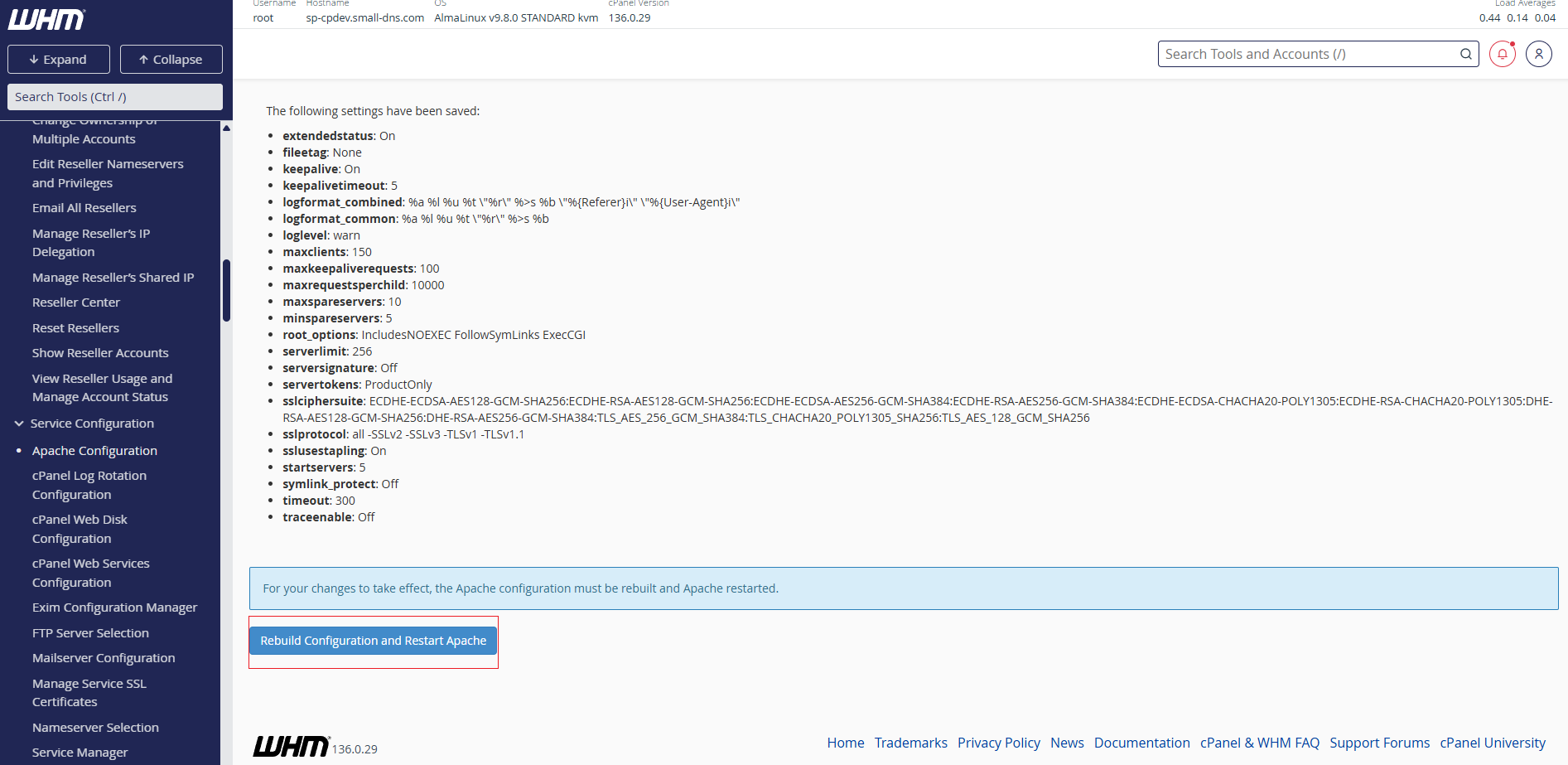Image resolution: width=1568 pixels, height=765 pixels.
Task: Select Apache Configuration in sidebar
Action: tap(94, 451)
